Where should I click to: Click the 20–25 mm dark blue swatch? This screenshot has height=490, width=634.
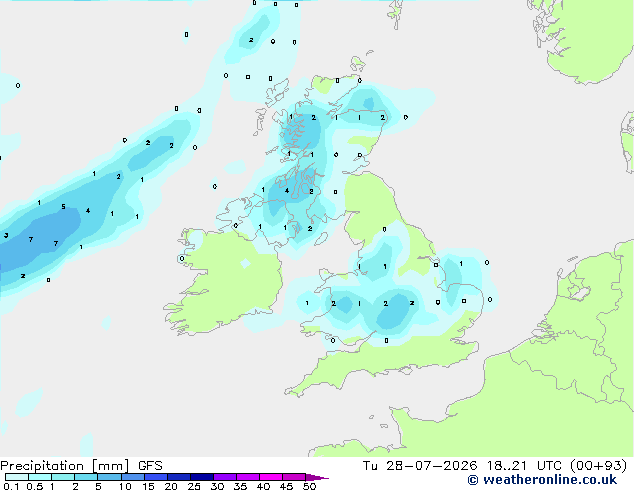pyautogui.click(x=178, y=477)
